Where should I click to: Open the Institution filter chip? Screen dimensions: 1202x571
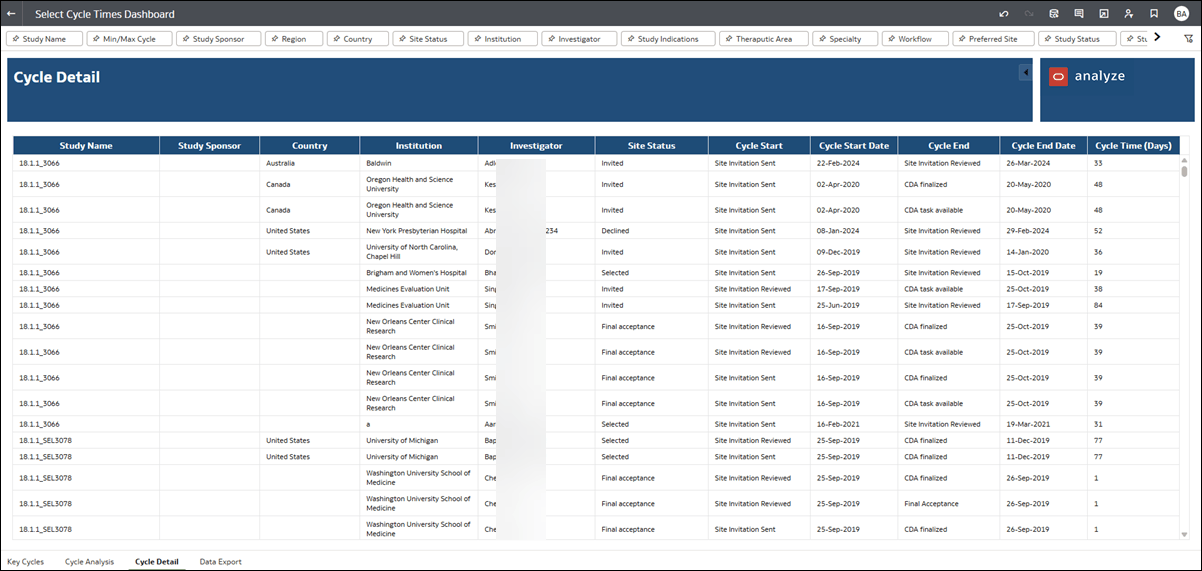coord(502,39)
